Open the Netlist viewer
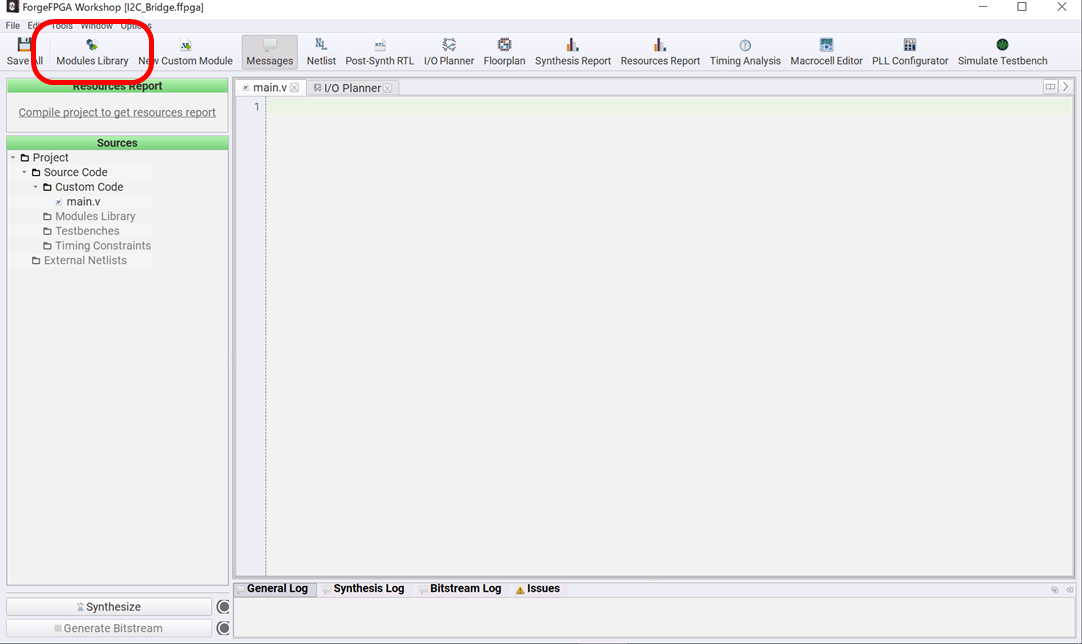This screenshot has width=1082, height=644. 321,52
